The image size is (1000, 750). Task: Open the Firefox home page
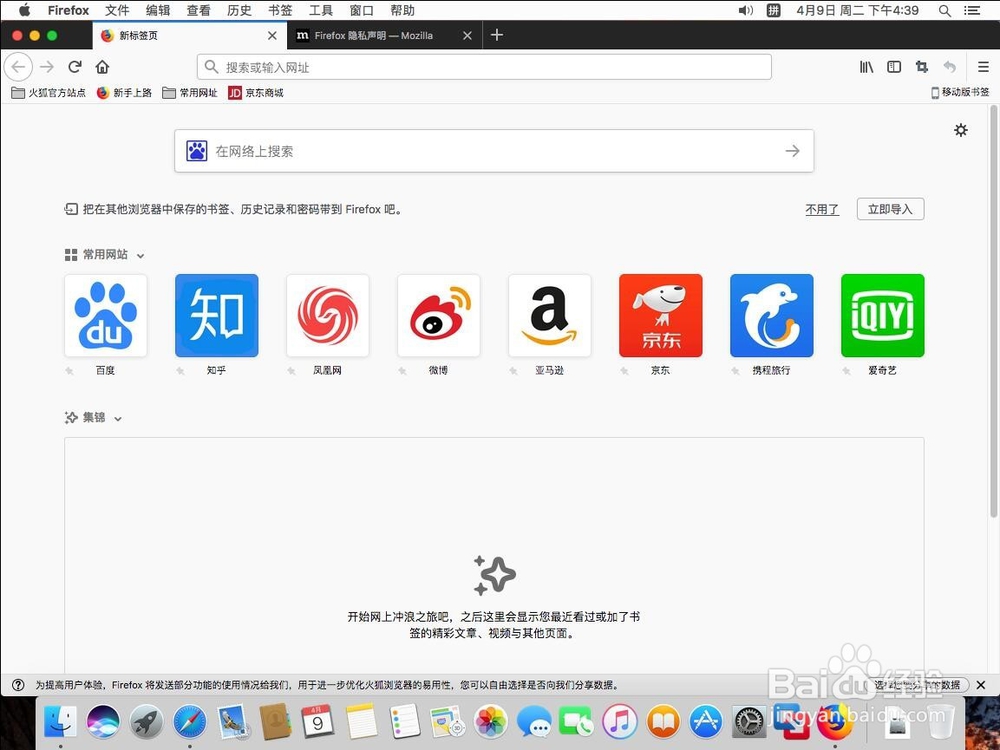pyautogui.click(x=102, y=66)
